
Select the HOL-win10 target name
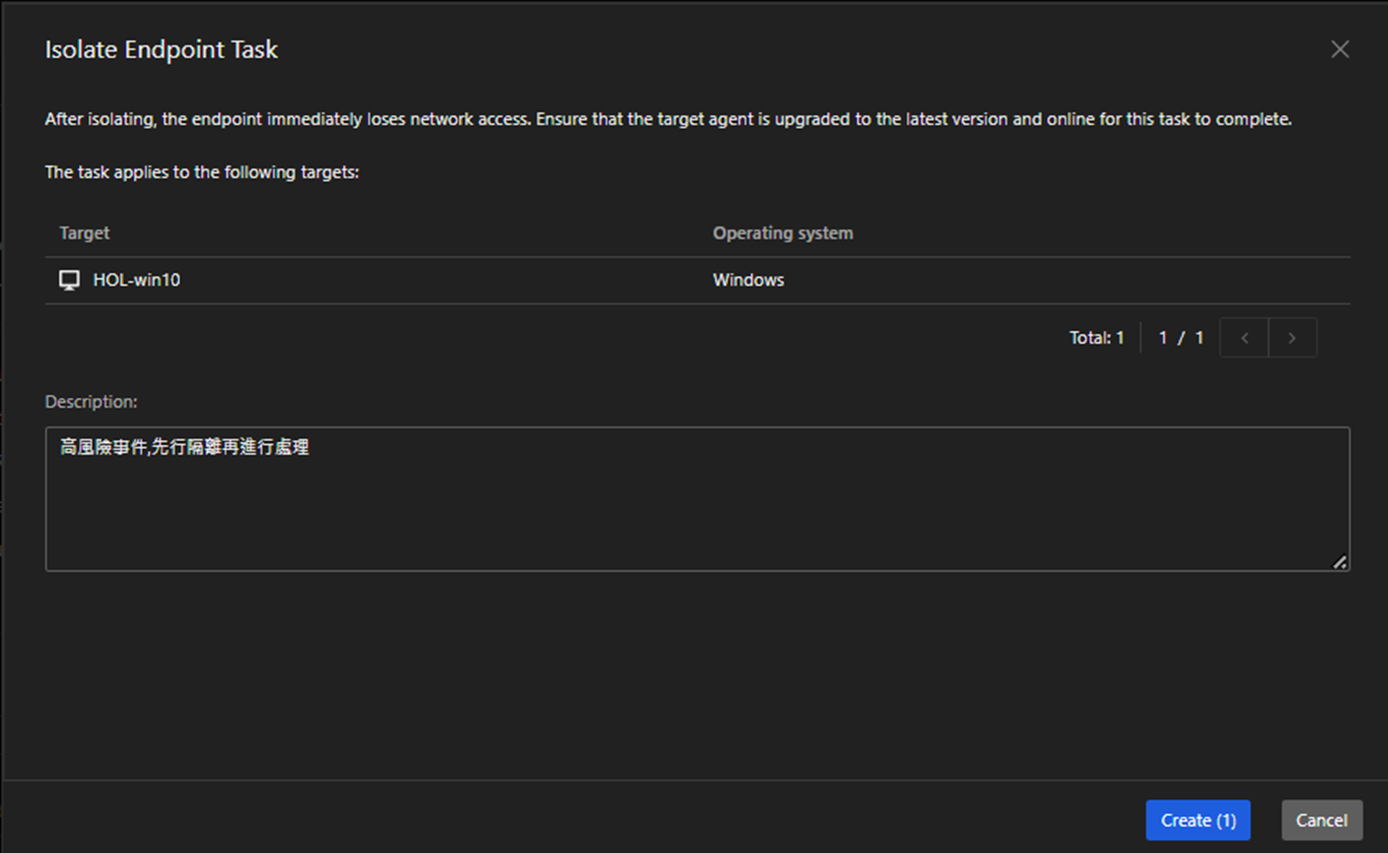pyautogui.click(x=137, y=281)
